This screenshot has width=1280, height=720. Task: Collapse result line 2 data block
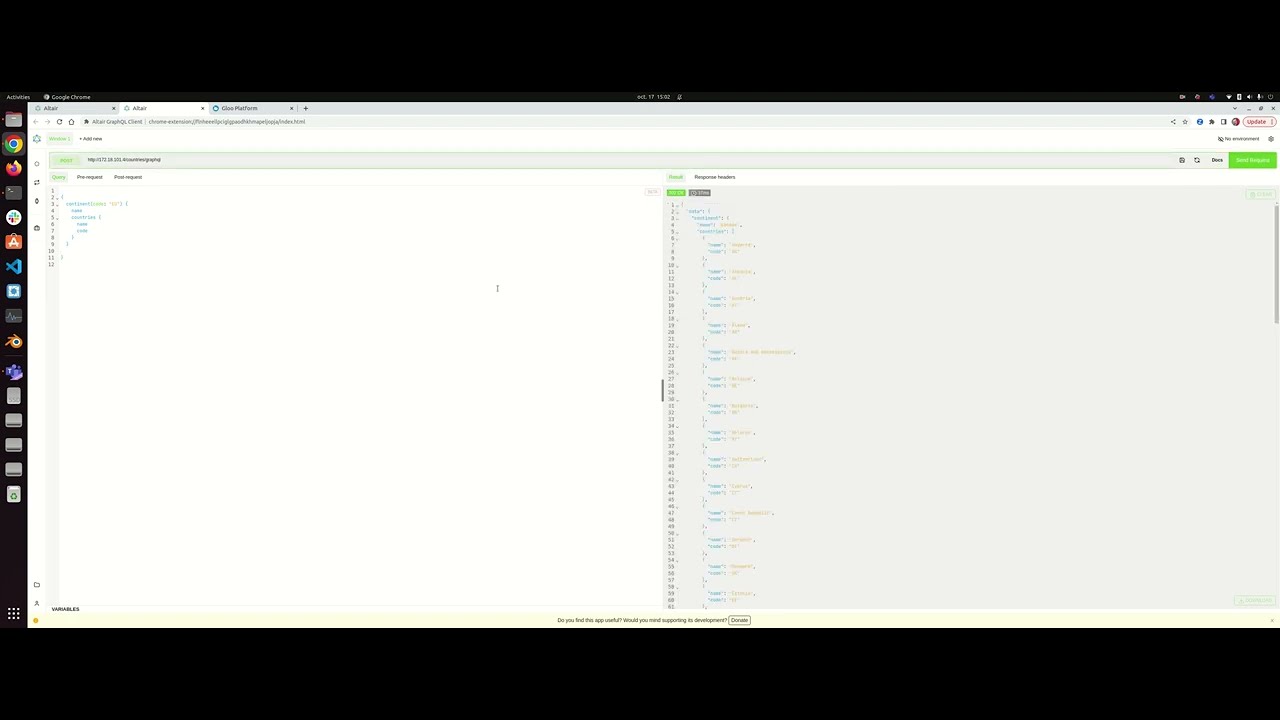tap(677, 211)
